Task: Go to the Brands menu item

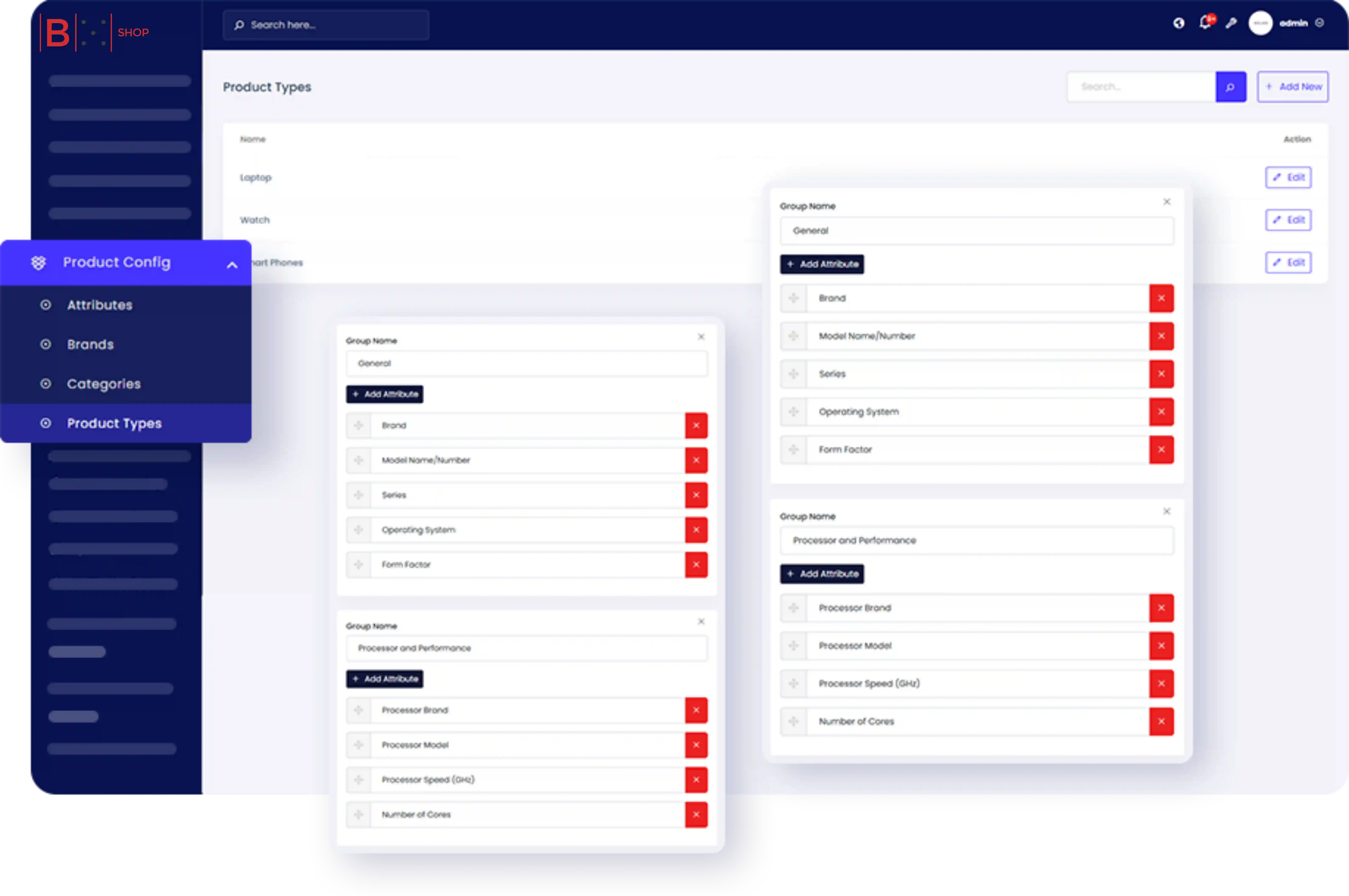Action: (x=90, y=345)
